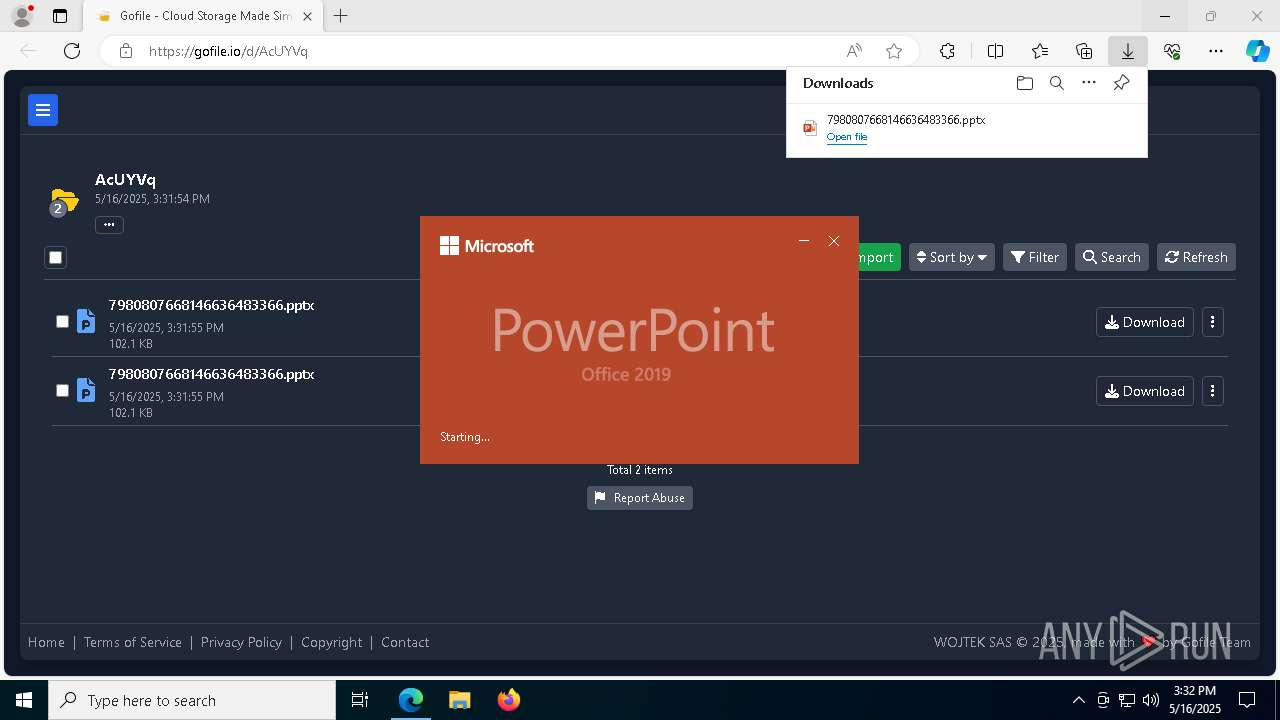View site information lock icon
1280x720 pixels.
tap(125, 51)
